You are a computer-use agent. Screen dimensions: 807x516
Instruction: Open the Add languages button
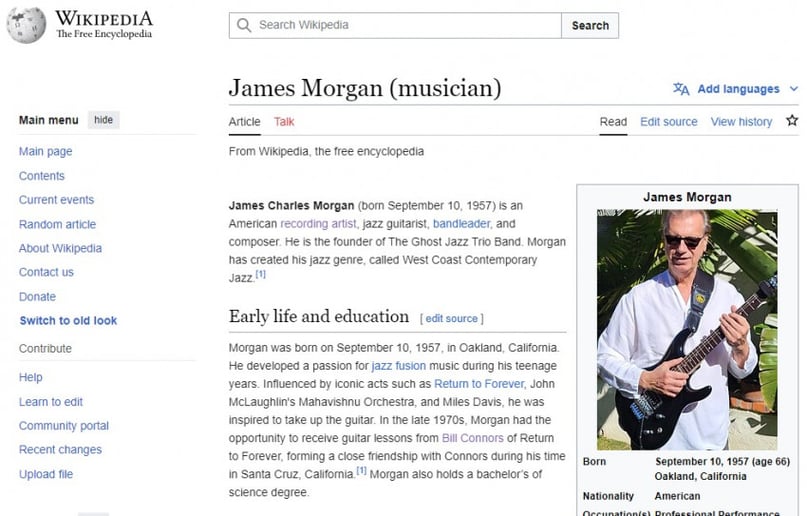click(736, 89)
